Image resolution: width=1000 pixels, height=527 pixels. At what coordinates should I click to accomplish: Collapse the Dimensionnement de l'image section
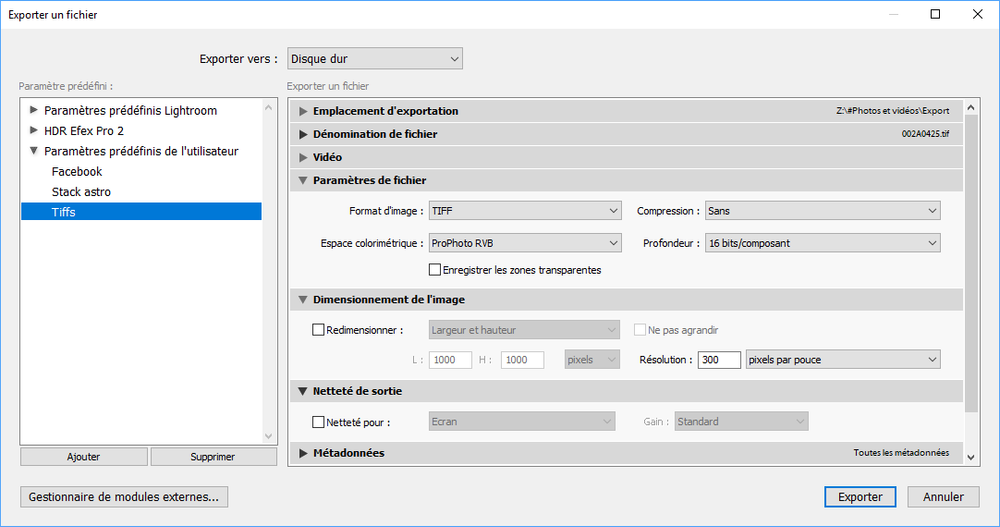pos(304,299)
